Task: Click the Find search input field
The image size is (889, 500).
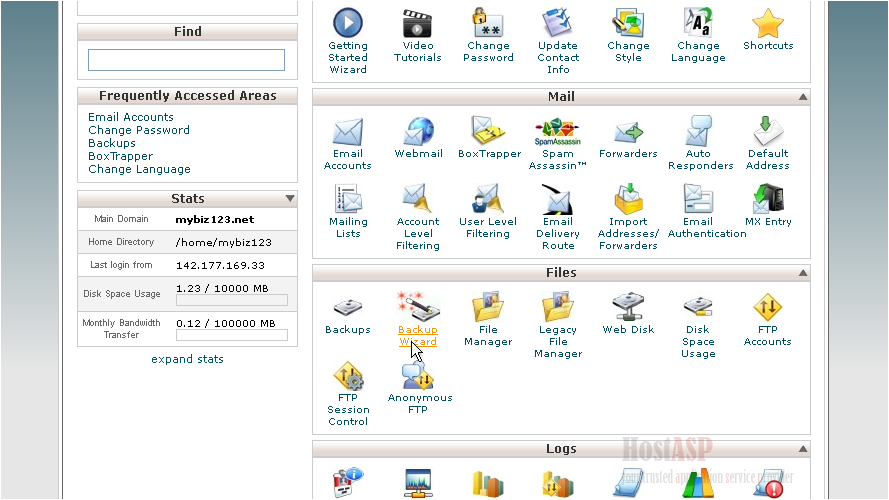Action: point(186,60)
